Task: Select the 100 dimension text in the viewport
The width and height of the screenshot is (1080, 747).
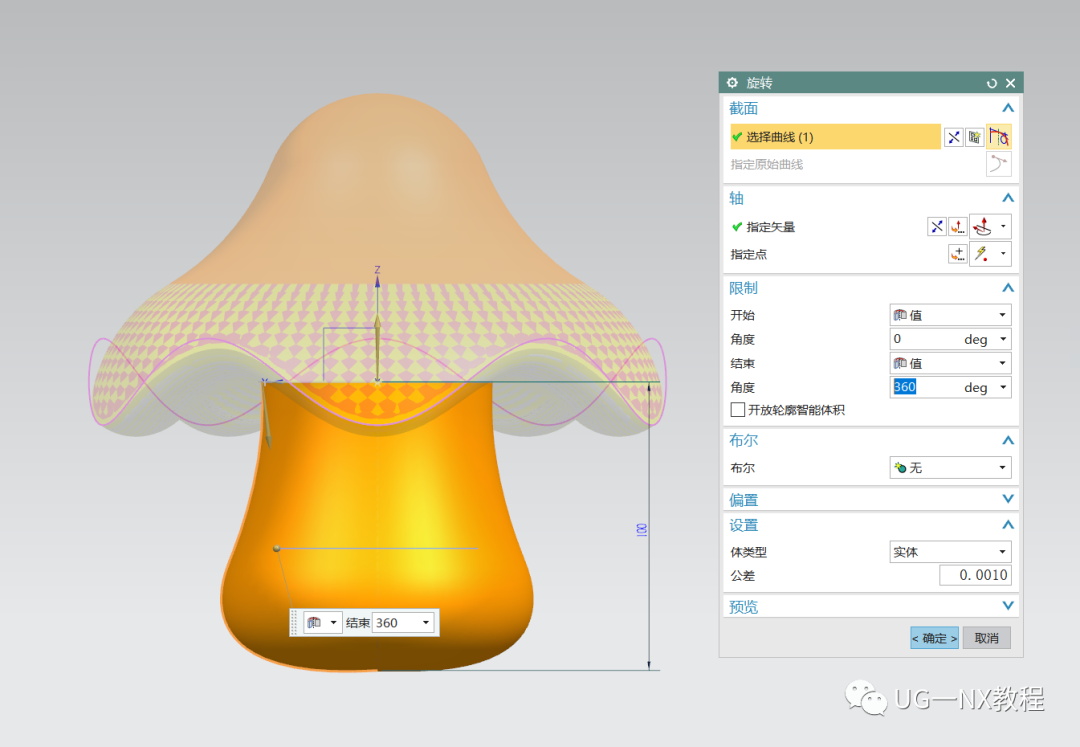Action: (641, 530)
